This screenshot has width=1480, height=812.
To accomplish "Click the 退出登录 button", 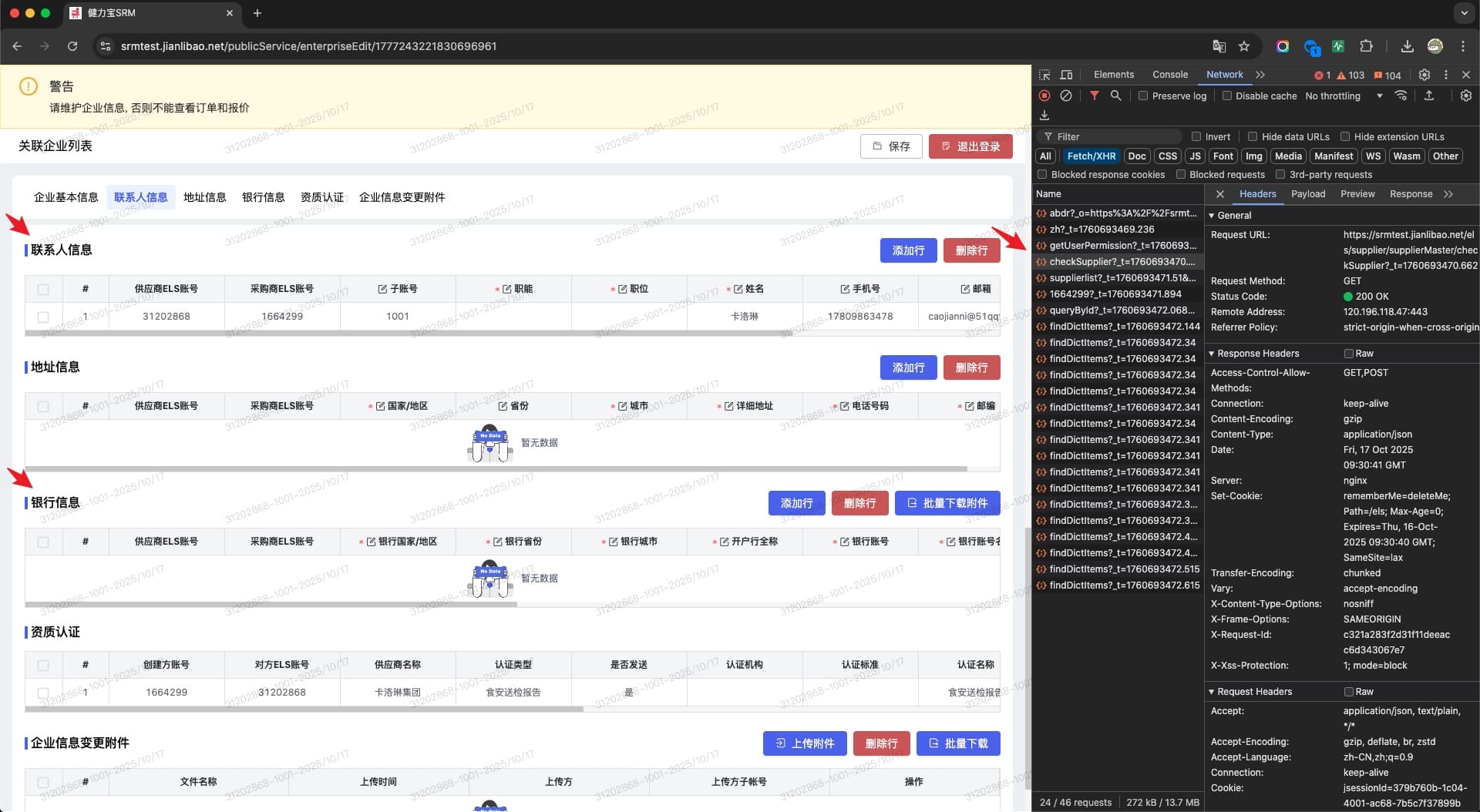I will click(970, 146).
